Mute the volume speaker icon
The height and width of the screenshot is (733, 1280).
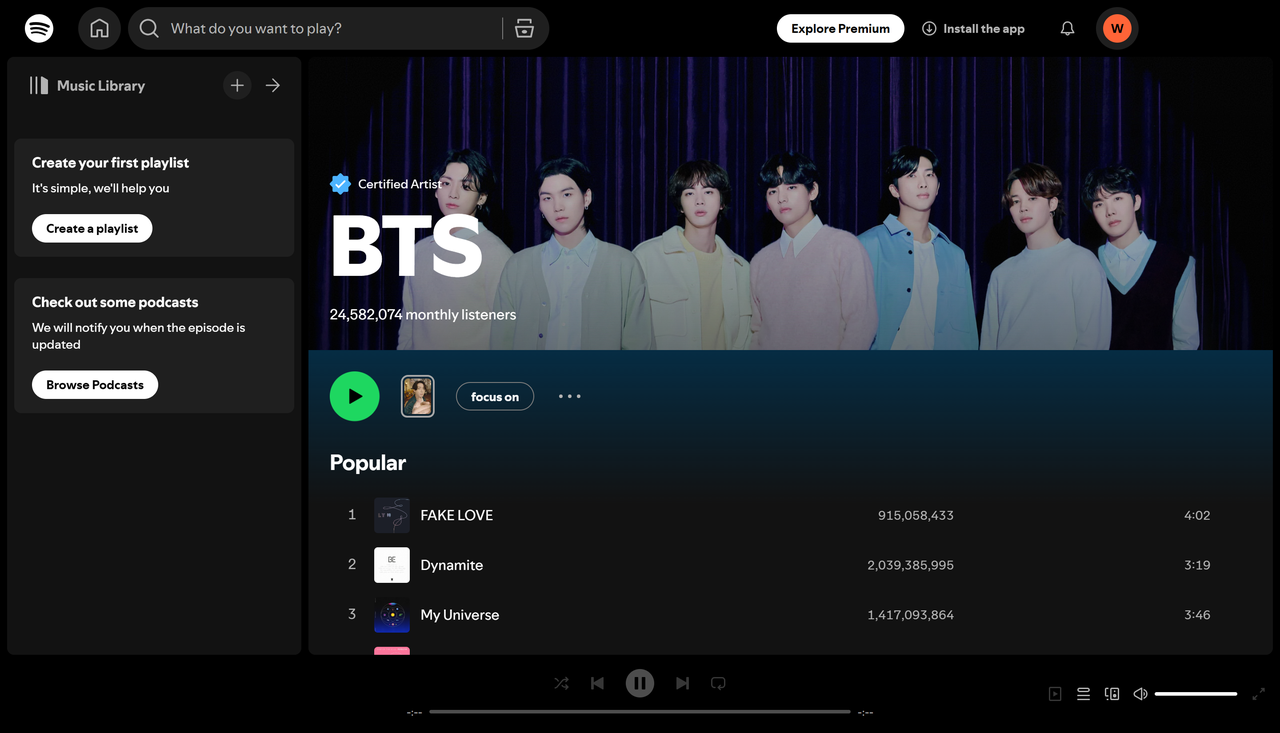(1140, 694)
